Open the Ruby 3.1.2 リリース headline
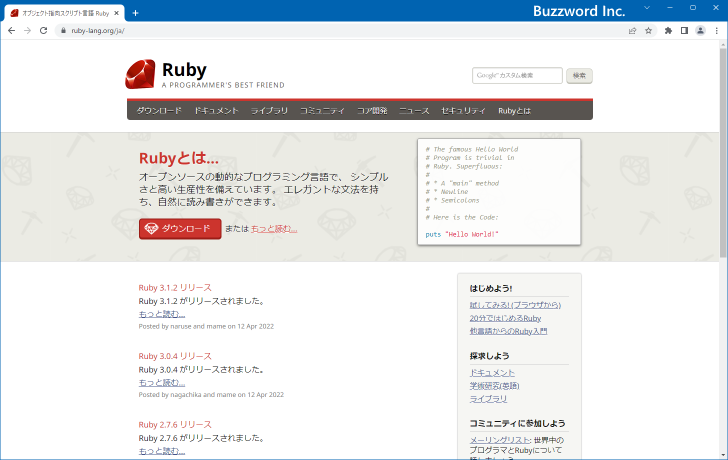 (x=175, y=288)
